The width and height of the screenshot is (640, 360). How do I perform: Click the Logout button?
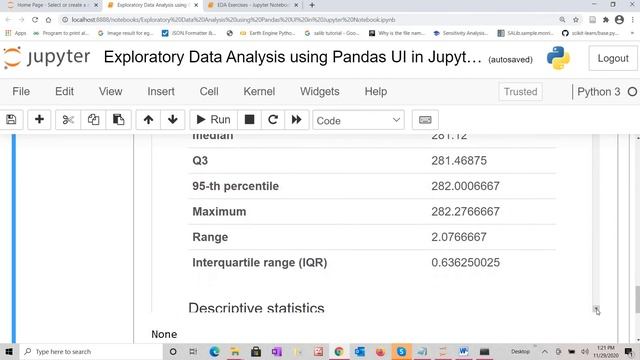[x=613, y=58]
